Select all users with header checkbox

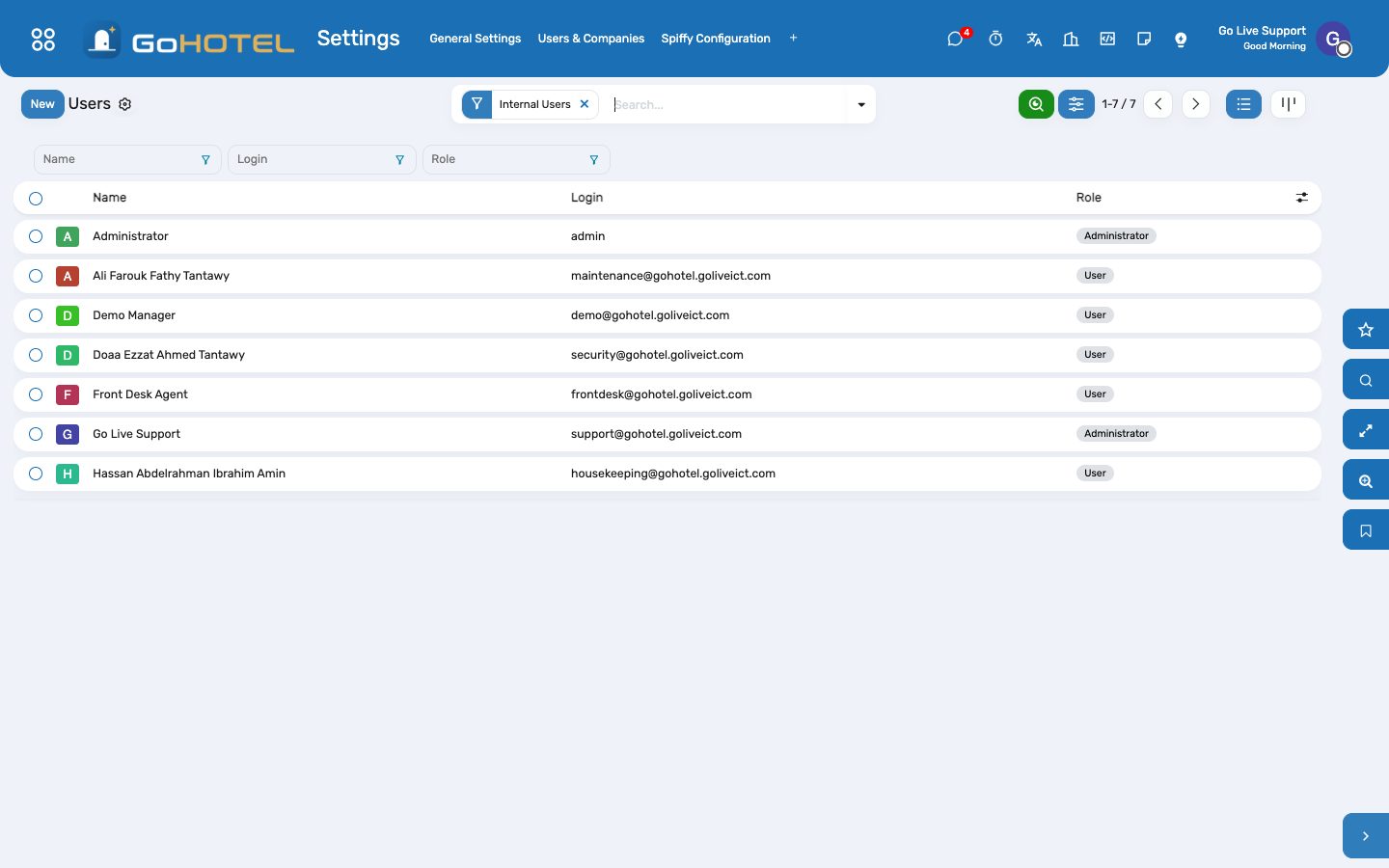click(x=36, y=199)
